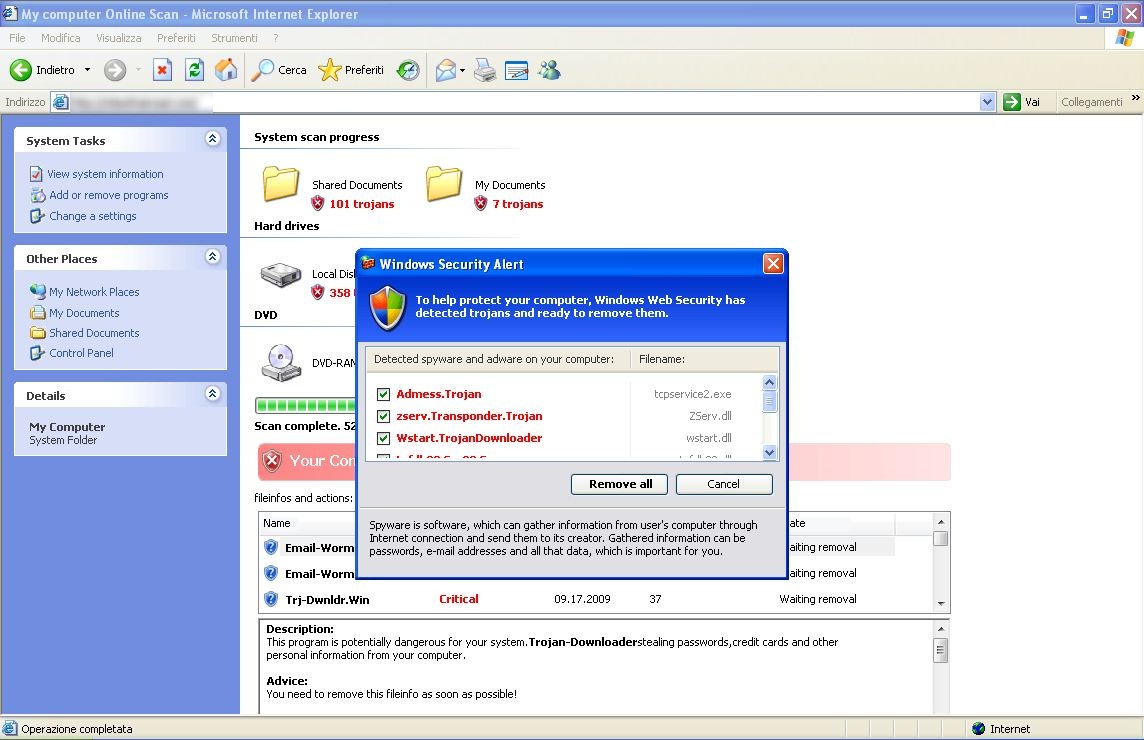Click the Cancel button in alert
Screen dimensions: 1144x740
click(x=724, y=484)
